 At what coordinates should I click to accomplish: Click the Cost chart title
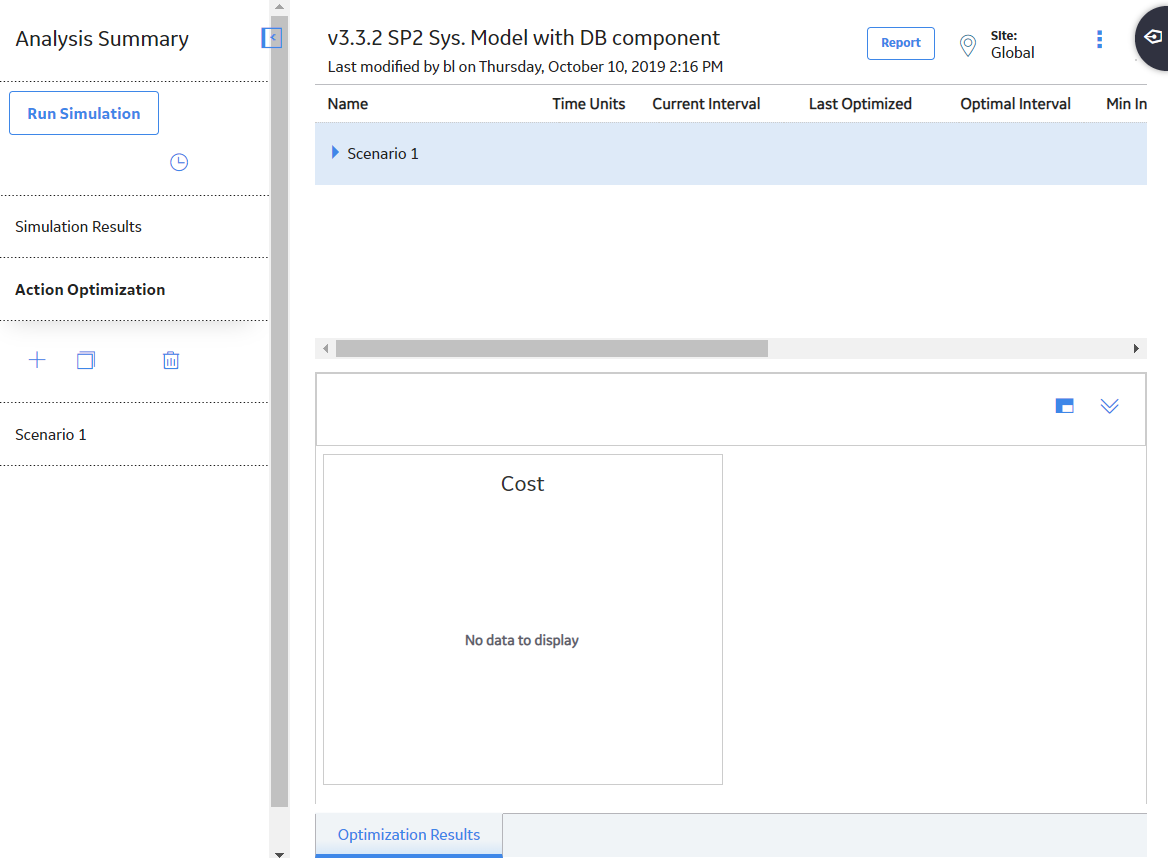tap(523, 484)
